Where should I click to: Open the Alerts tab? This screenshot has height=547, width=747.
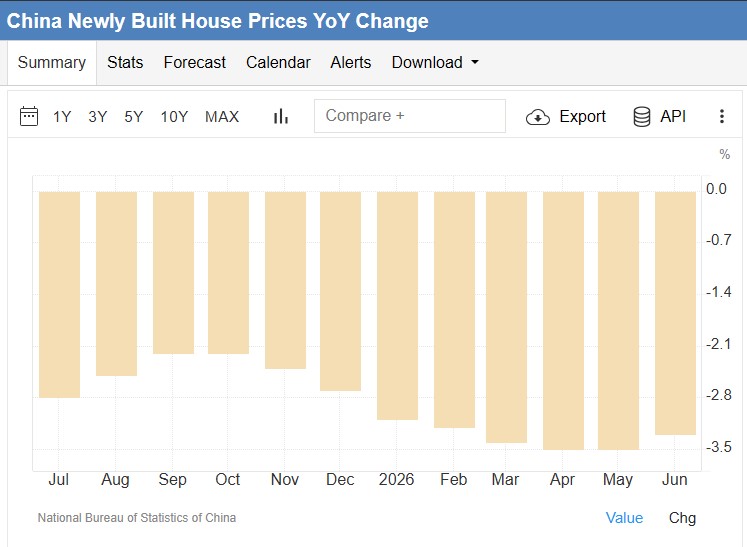[x=351, y=62]
